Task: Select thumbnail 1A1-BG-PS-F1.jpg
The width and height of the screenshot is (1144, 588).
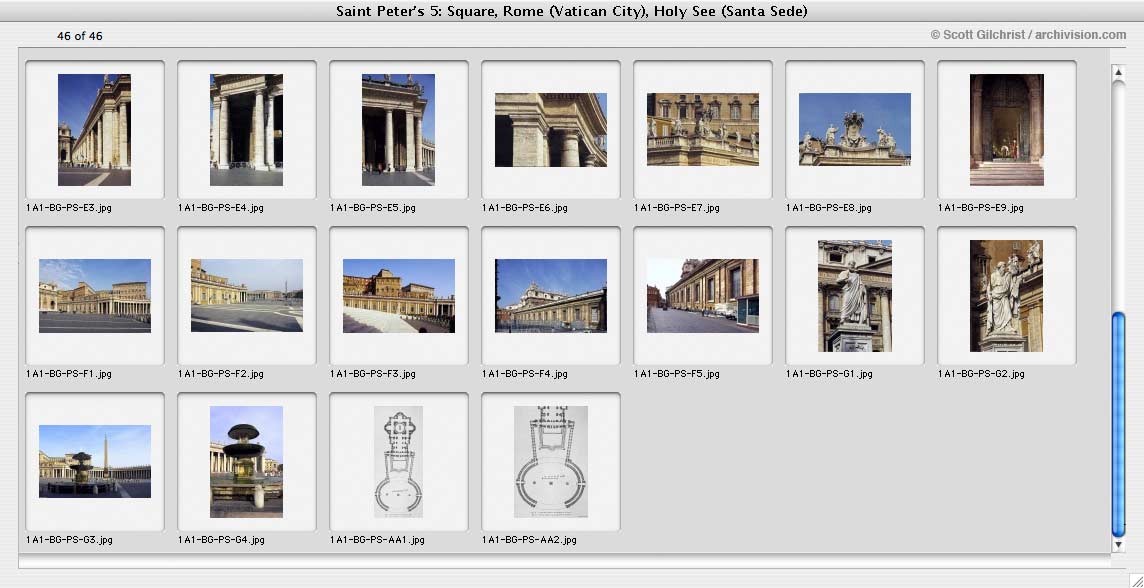Action: click(95, 295)
